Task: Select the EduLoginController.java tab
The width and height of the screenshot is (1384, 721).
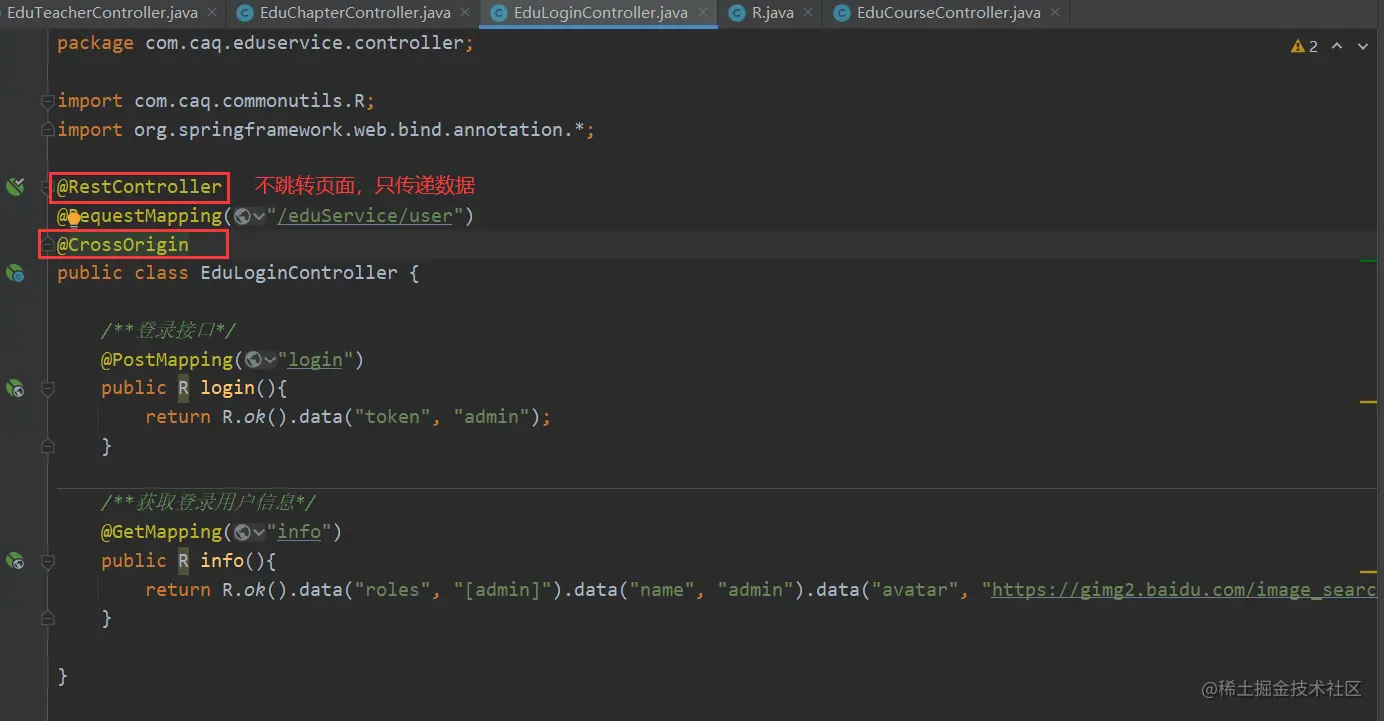Action: tap(600, 13)
